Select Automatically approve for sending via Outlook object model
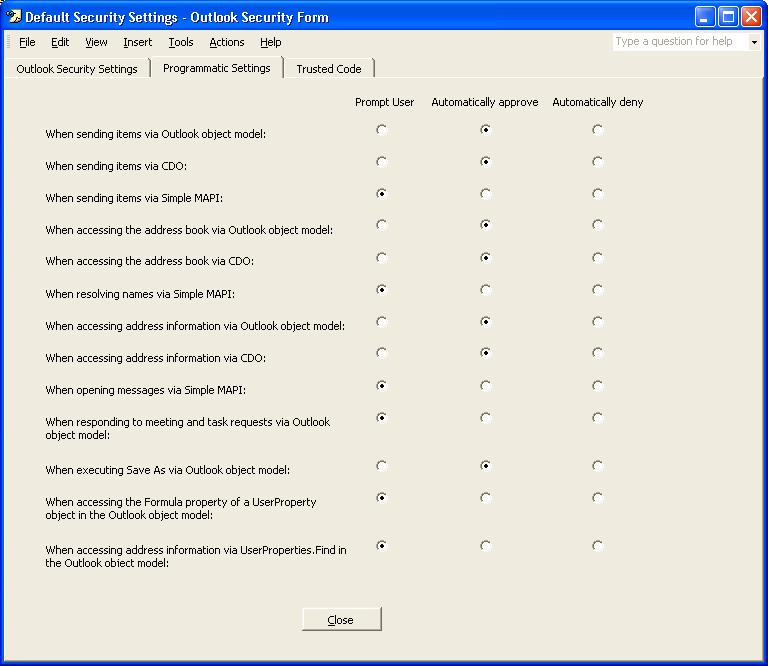The height and width of the screenshot is (666, 768). pos(485,130)
